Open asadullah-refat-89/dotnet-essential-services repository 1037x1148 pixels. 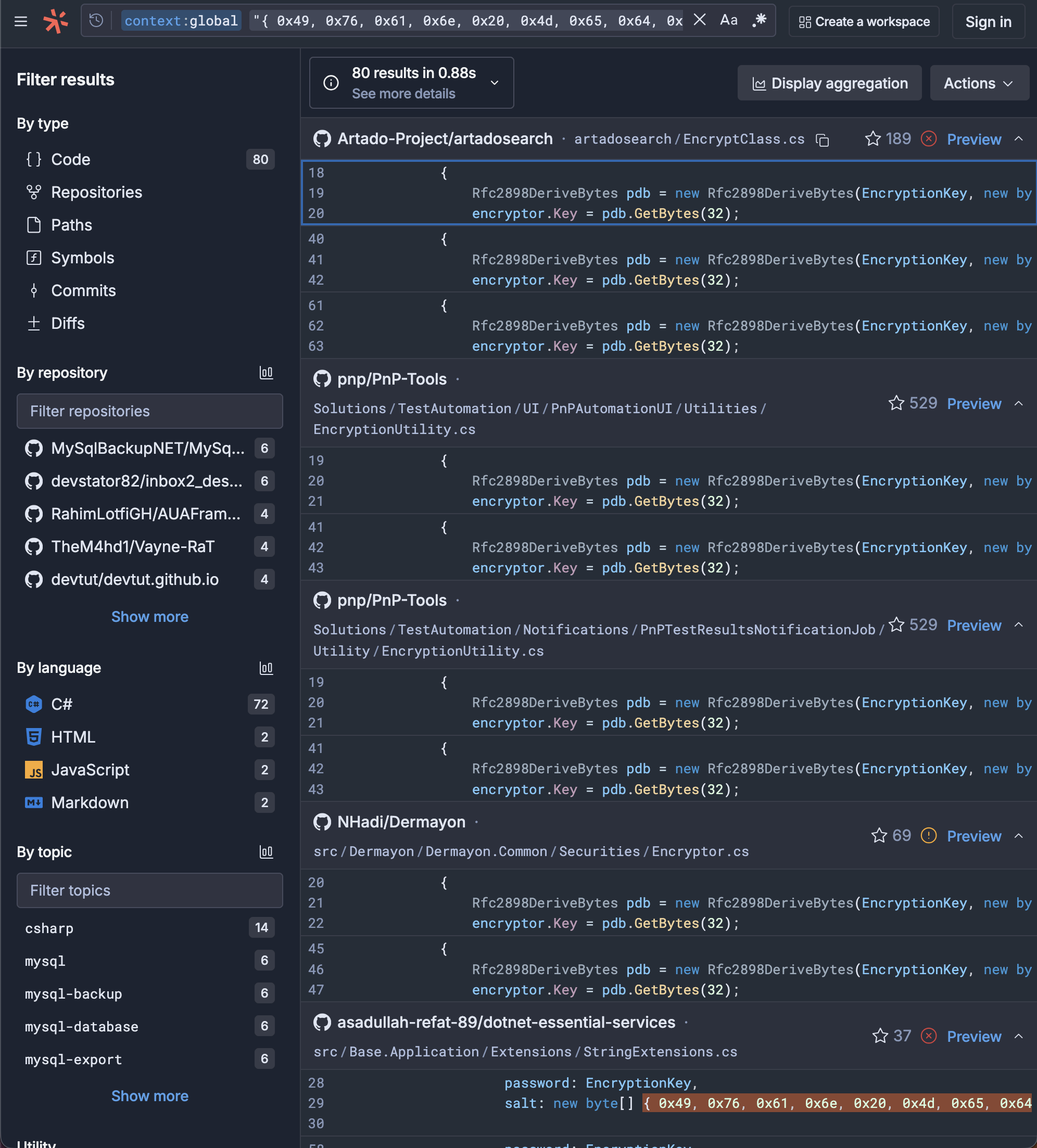pyautogui.click(x=506, y=1022)
